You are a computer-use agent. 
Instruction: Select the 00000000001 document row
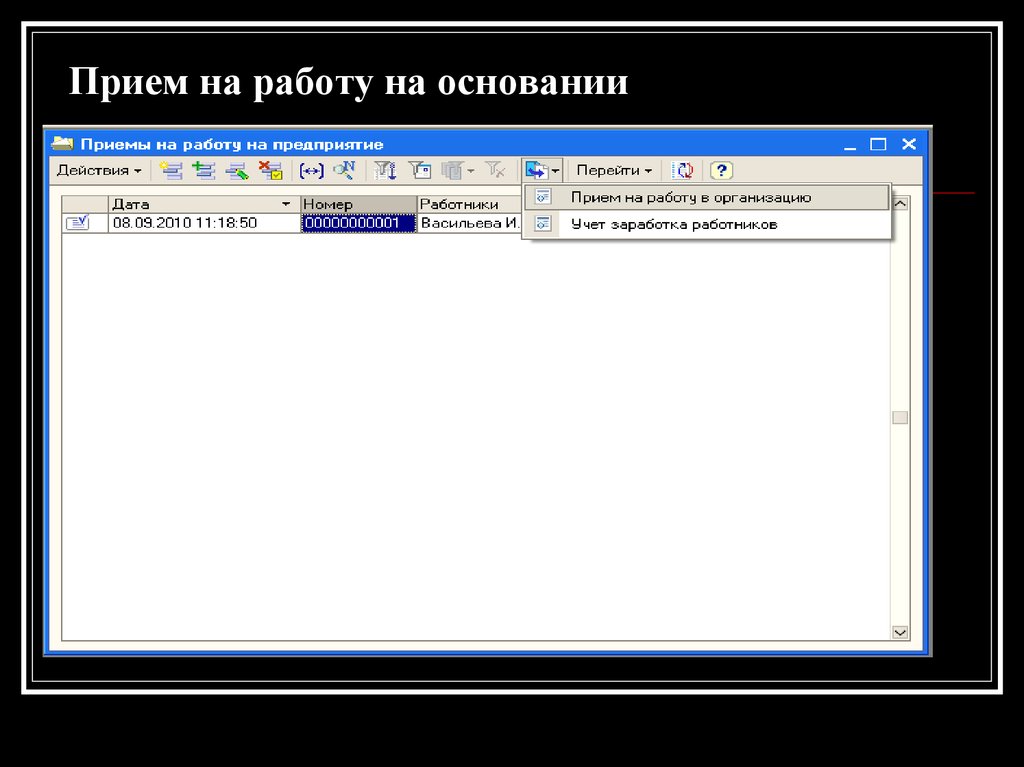pyautogui.click(x=357, y=222)
